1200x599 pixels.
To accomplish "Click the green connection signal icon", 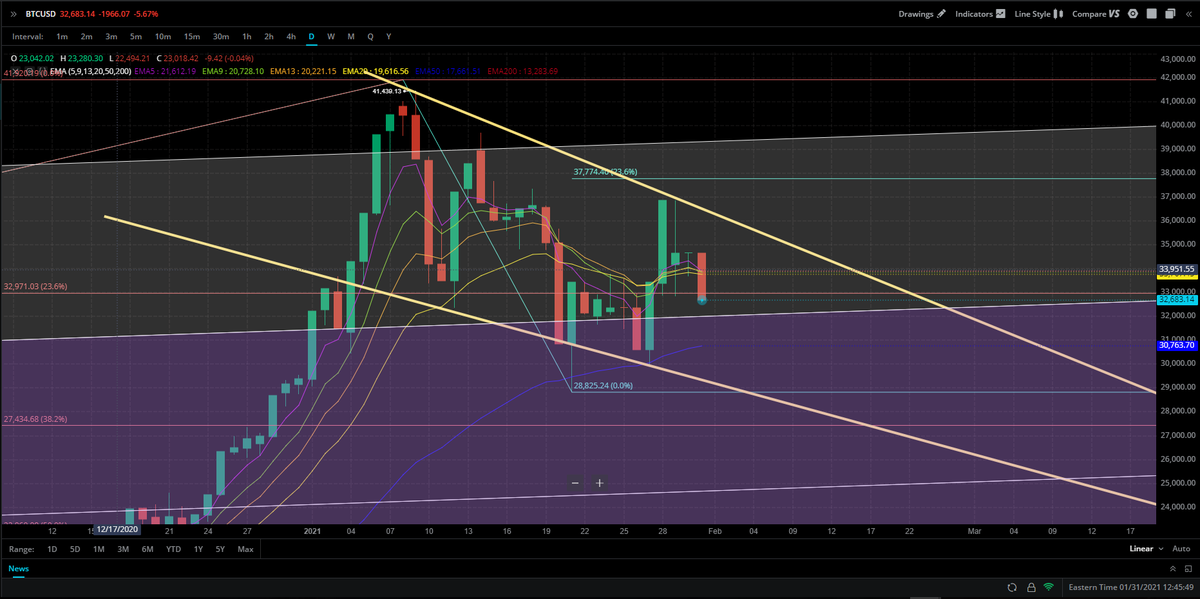I will (1047, 587).
